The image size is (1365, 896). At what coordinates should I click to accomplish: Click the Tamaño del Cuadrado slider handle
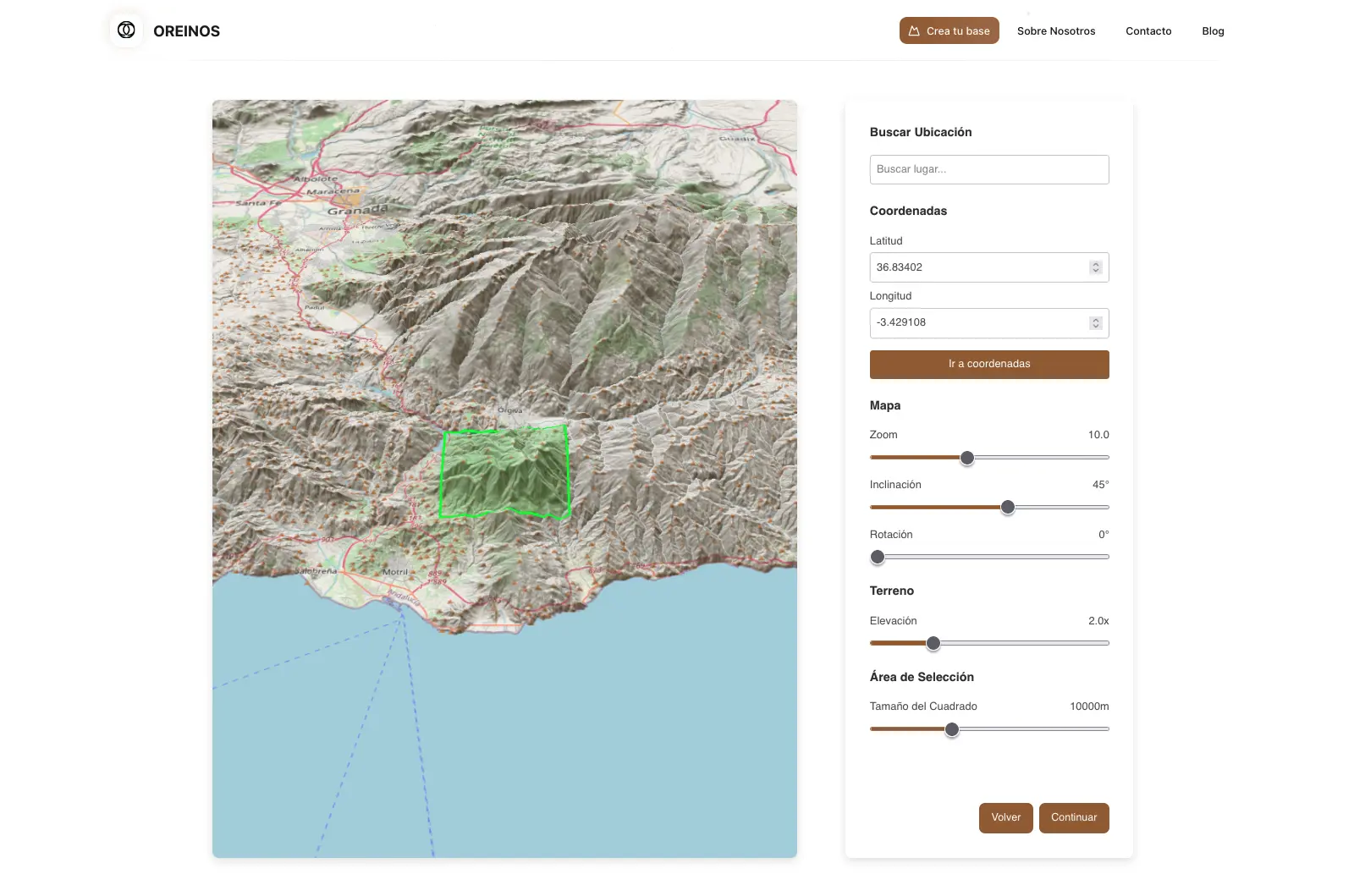[951, 729]
